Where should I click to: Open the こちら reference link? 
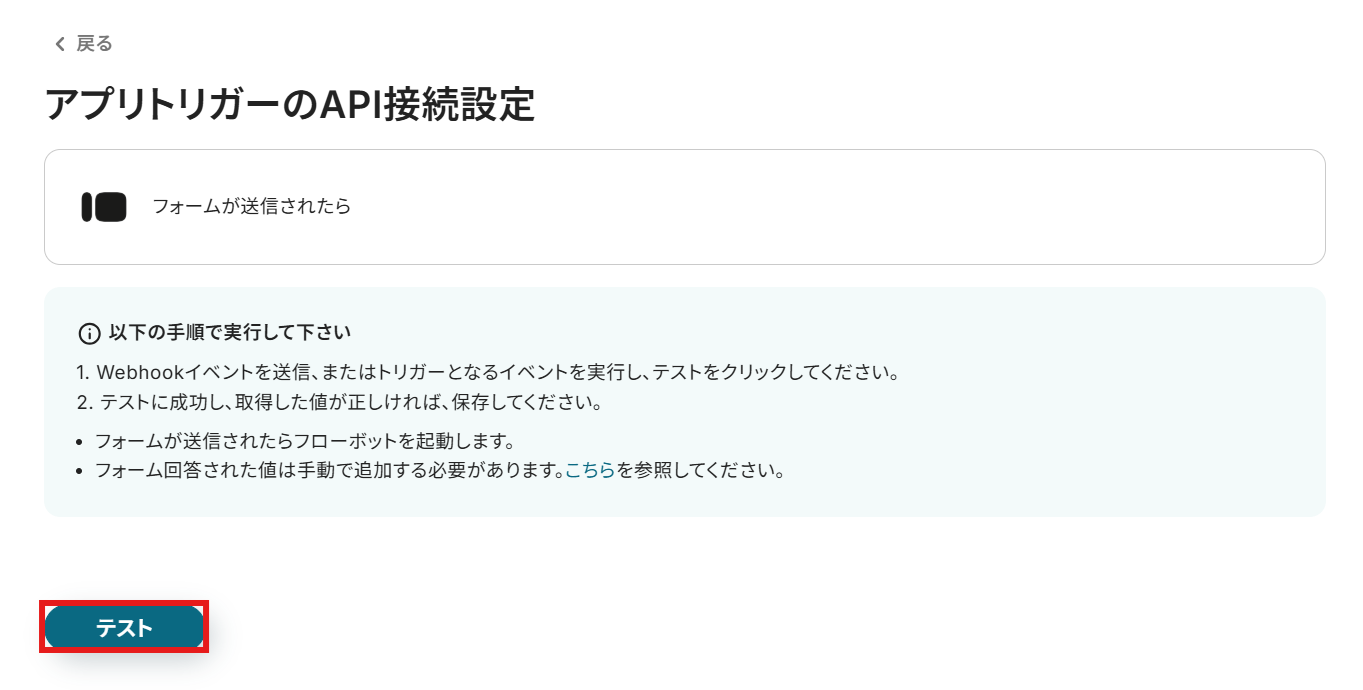point(590,470)
